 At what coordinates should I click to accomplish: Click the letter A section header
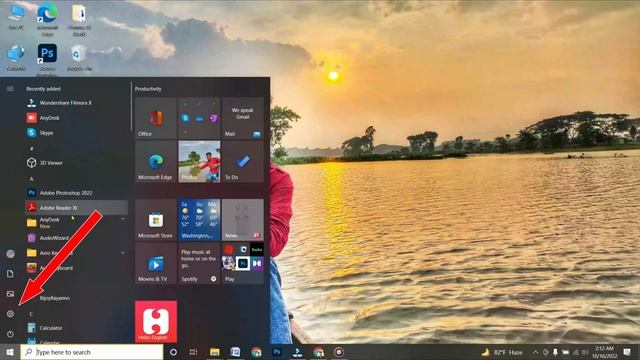point(31,179)
